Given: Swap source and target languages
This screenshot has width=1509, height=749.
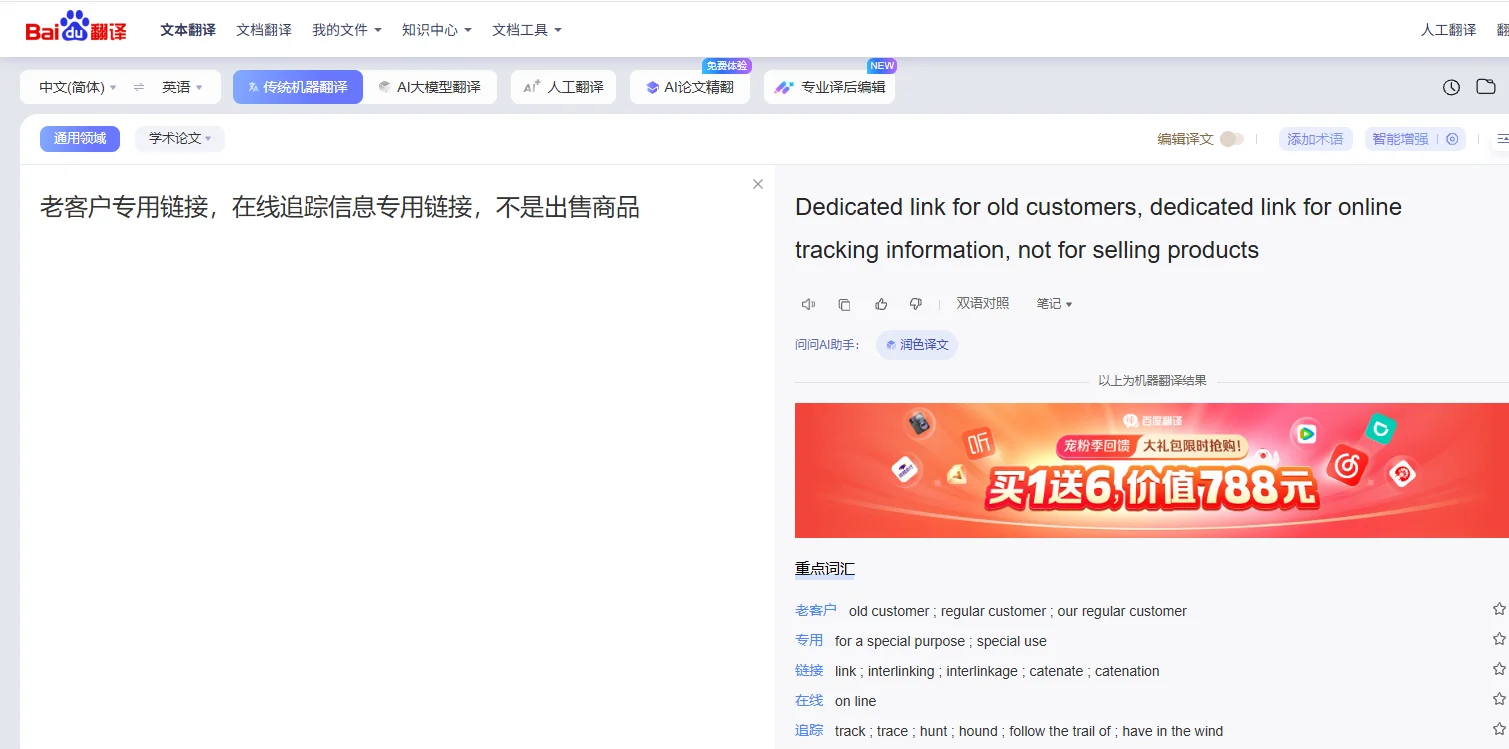Looking at the screenshot, I should (139, 87).
